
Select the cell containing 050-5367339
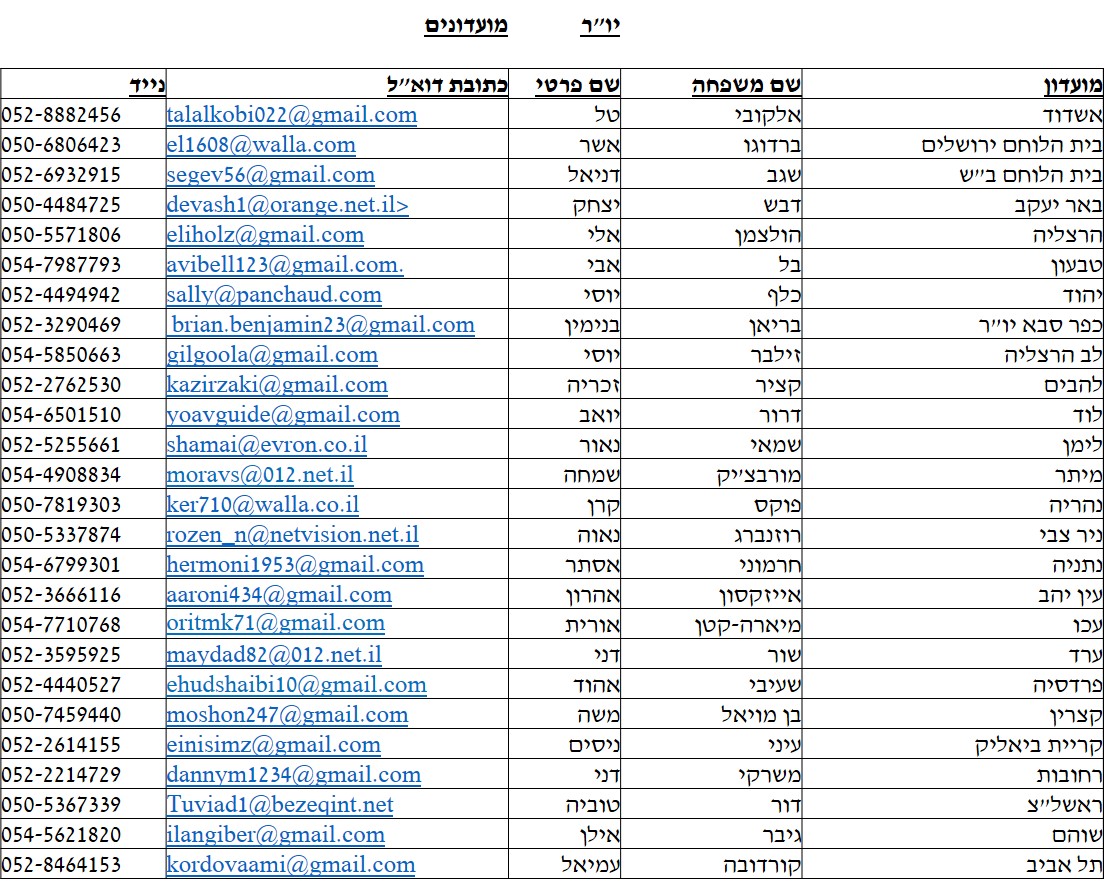pyautogui.click(x=62, y=805)
